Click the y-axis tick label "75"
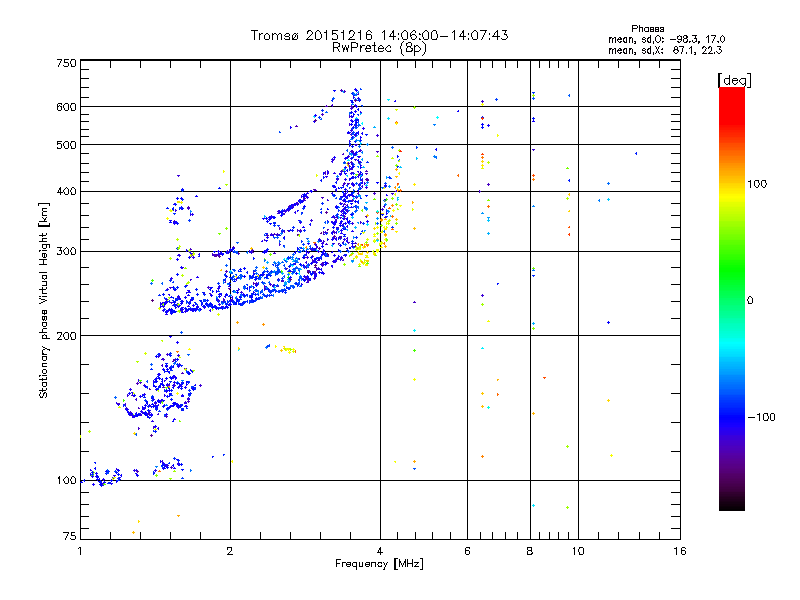 pyautogui.click(x=70, y=536)
